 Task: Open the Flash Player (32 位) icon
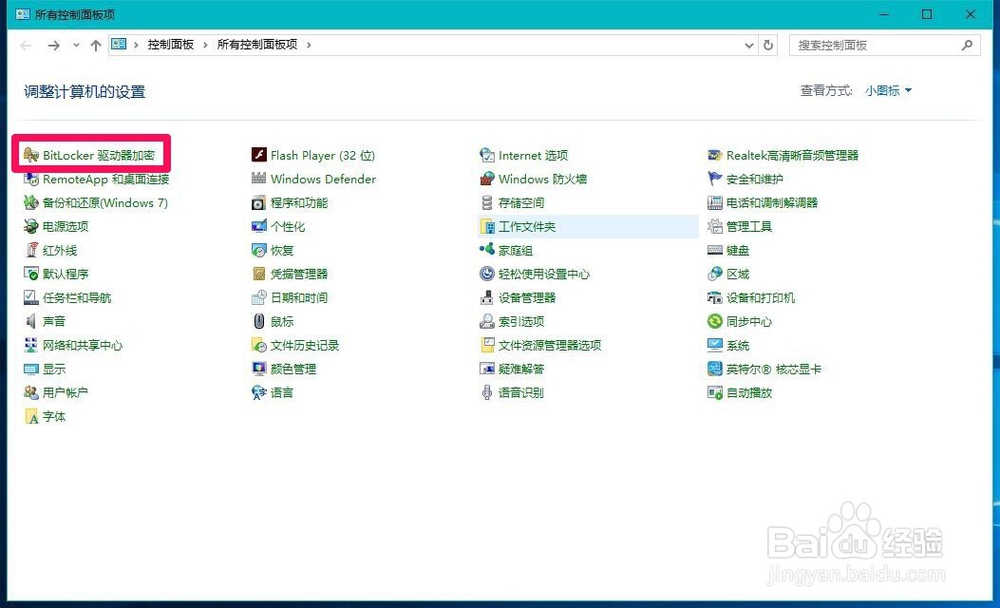(x=259, y=155)
